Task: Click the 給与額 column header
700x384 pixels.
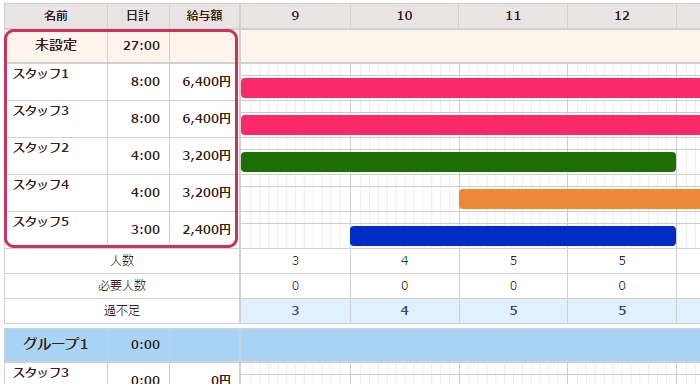Action: pos(204,16)
